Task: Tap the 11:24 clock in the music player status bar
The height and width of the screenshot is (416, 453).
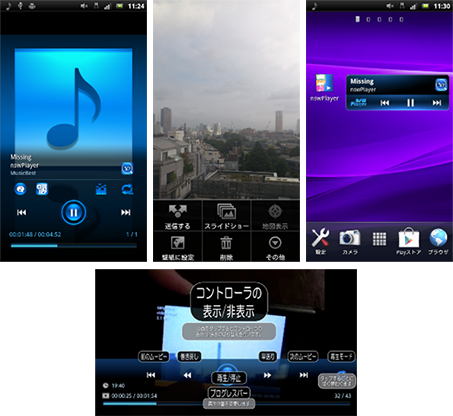Action: pos(136,6)
